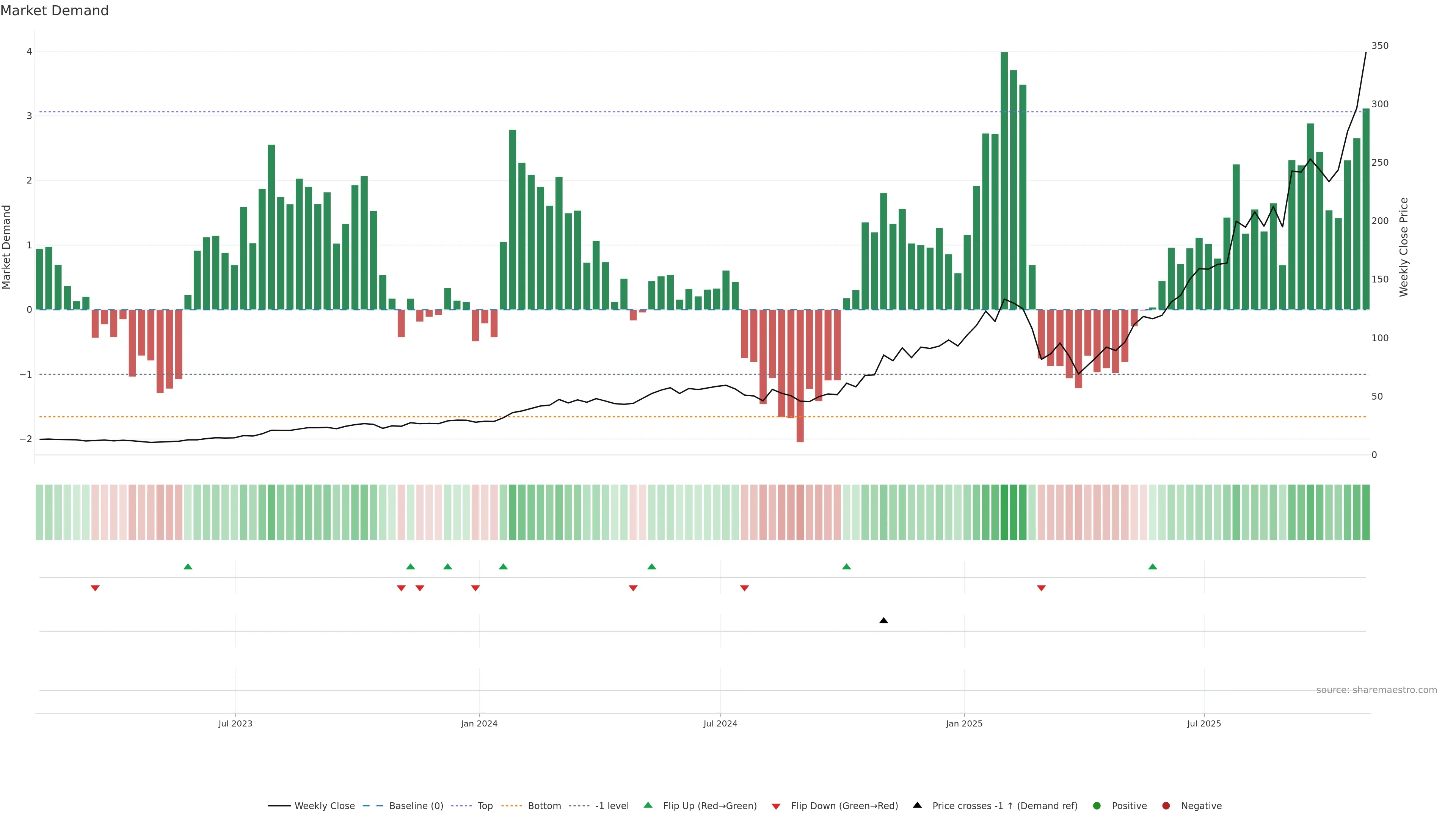Click the tallest green demand bar
This screenshot has height=819, width=1456.
(x=1004, y=181)
